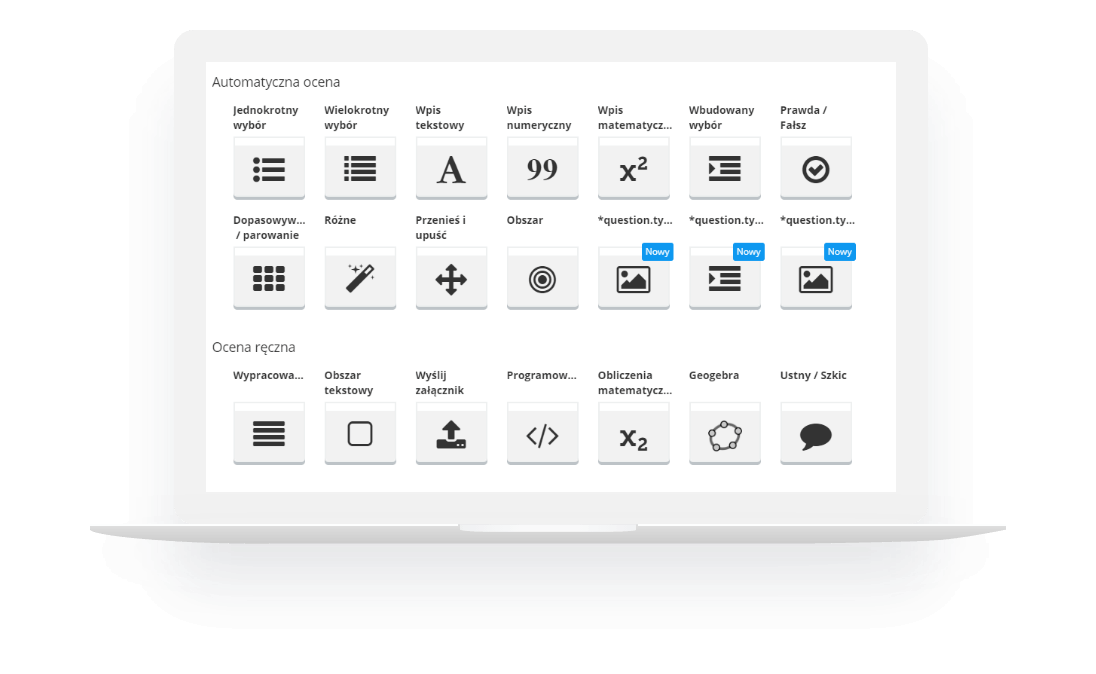Viewport: 1096px width, 674px height.
Task: Pick the Przenieś i upuść arrows icon
Action: click(x=451, y=279)
